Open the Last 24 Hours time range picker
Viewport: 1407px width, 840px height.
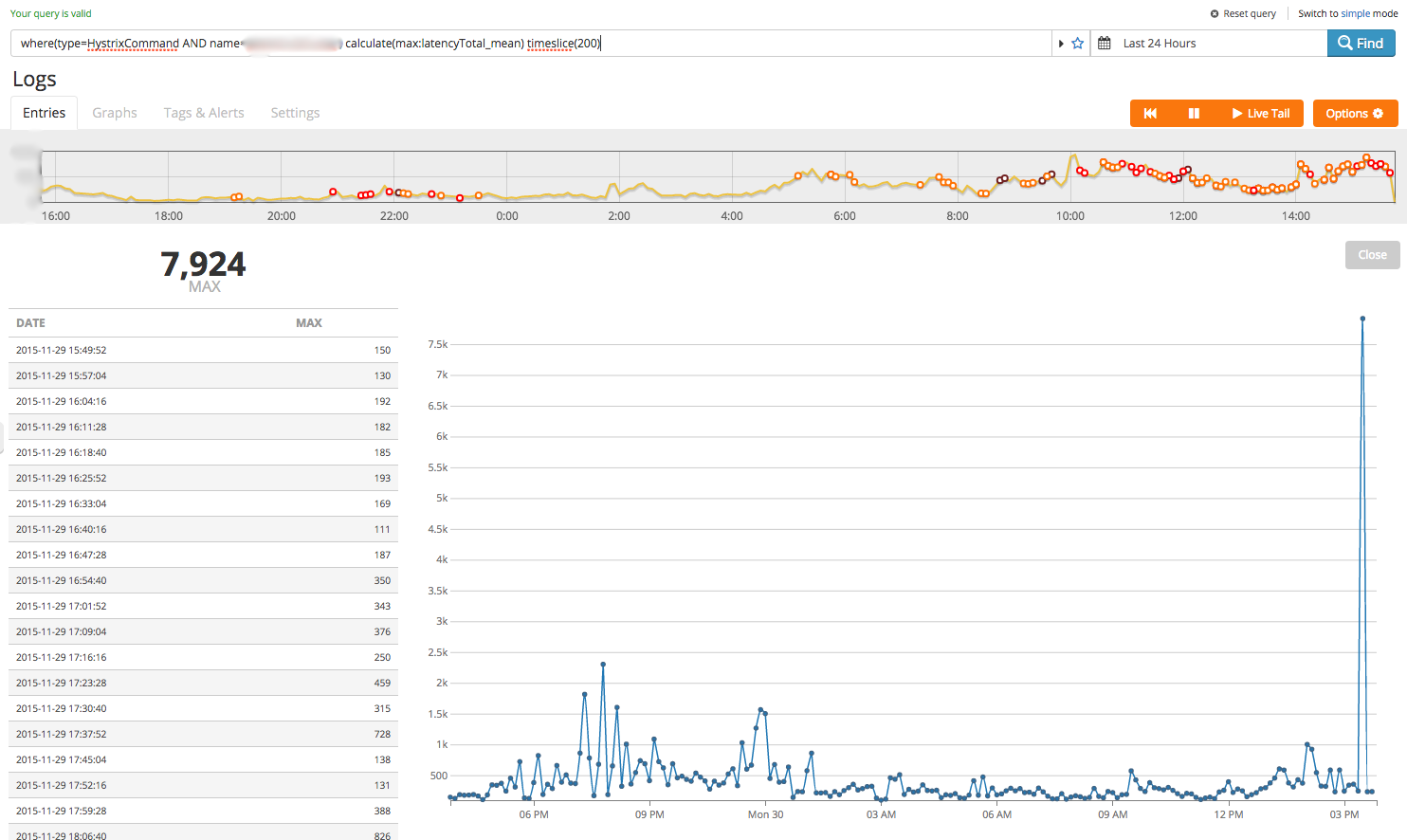point(1160,44)
